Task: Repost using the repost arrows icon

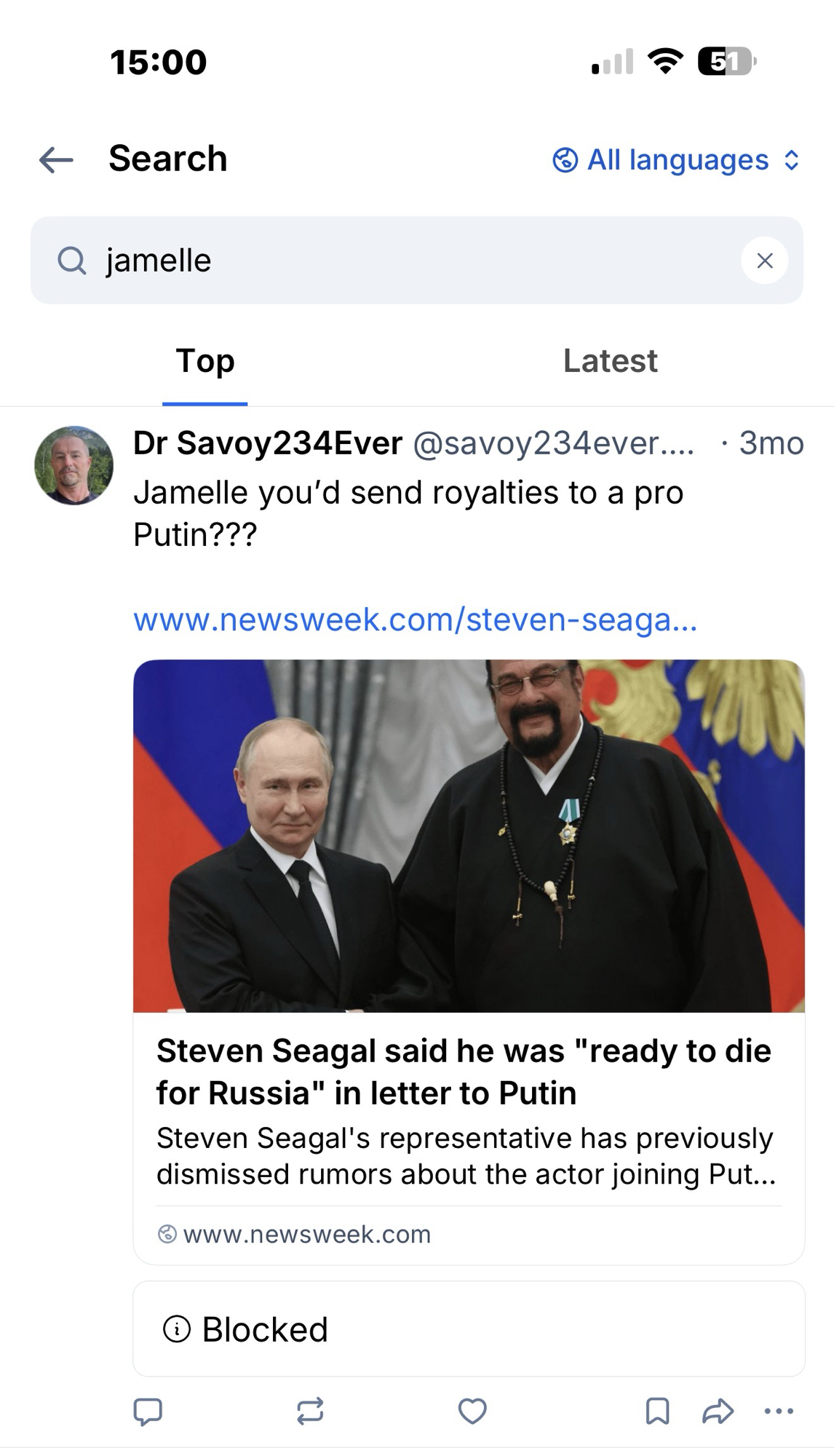Action: tap(310, 1411)
